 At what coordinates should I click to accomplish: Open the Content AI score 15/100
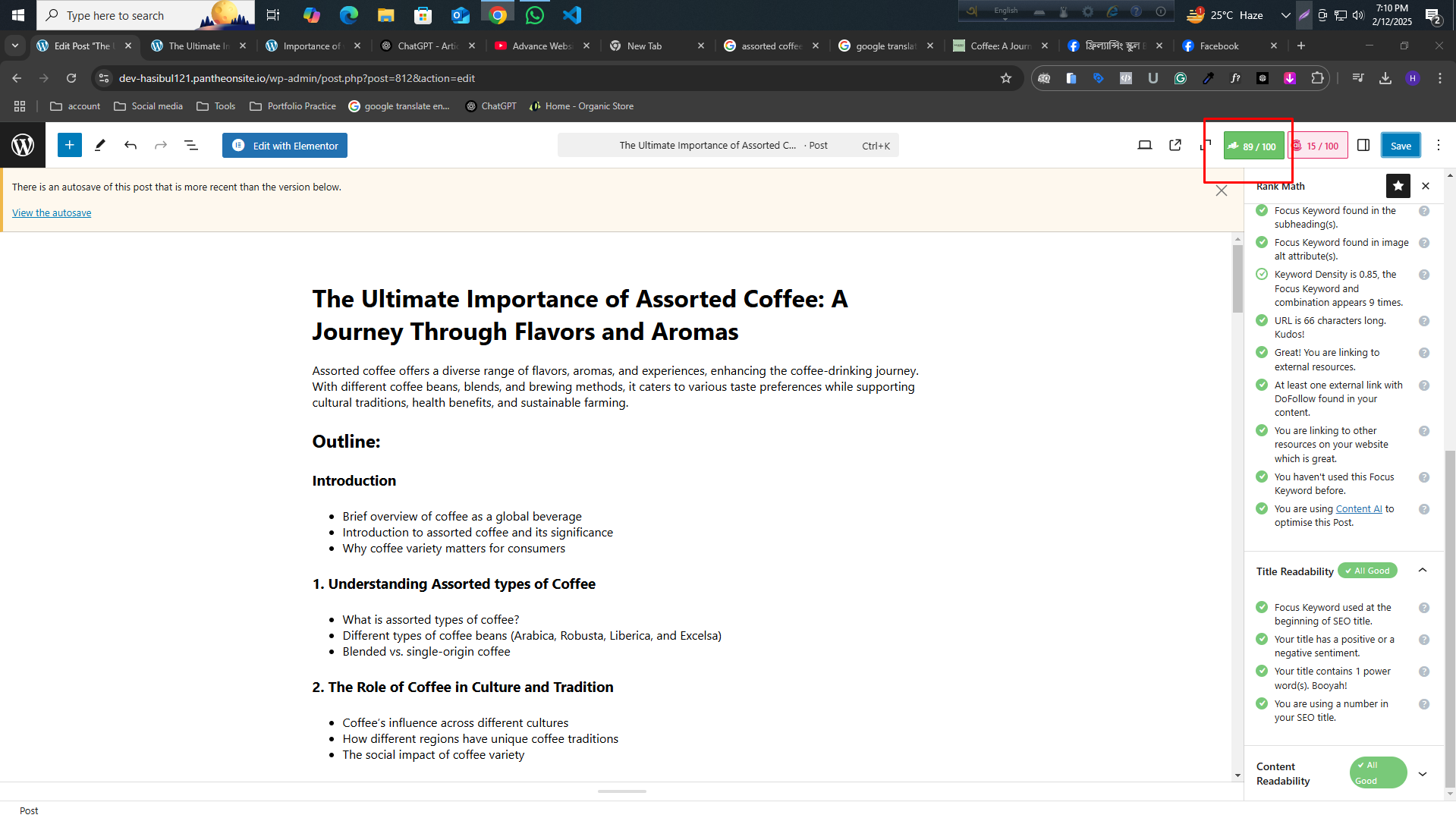(1318, 146)
